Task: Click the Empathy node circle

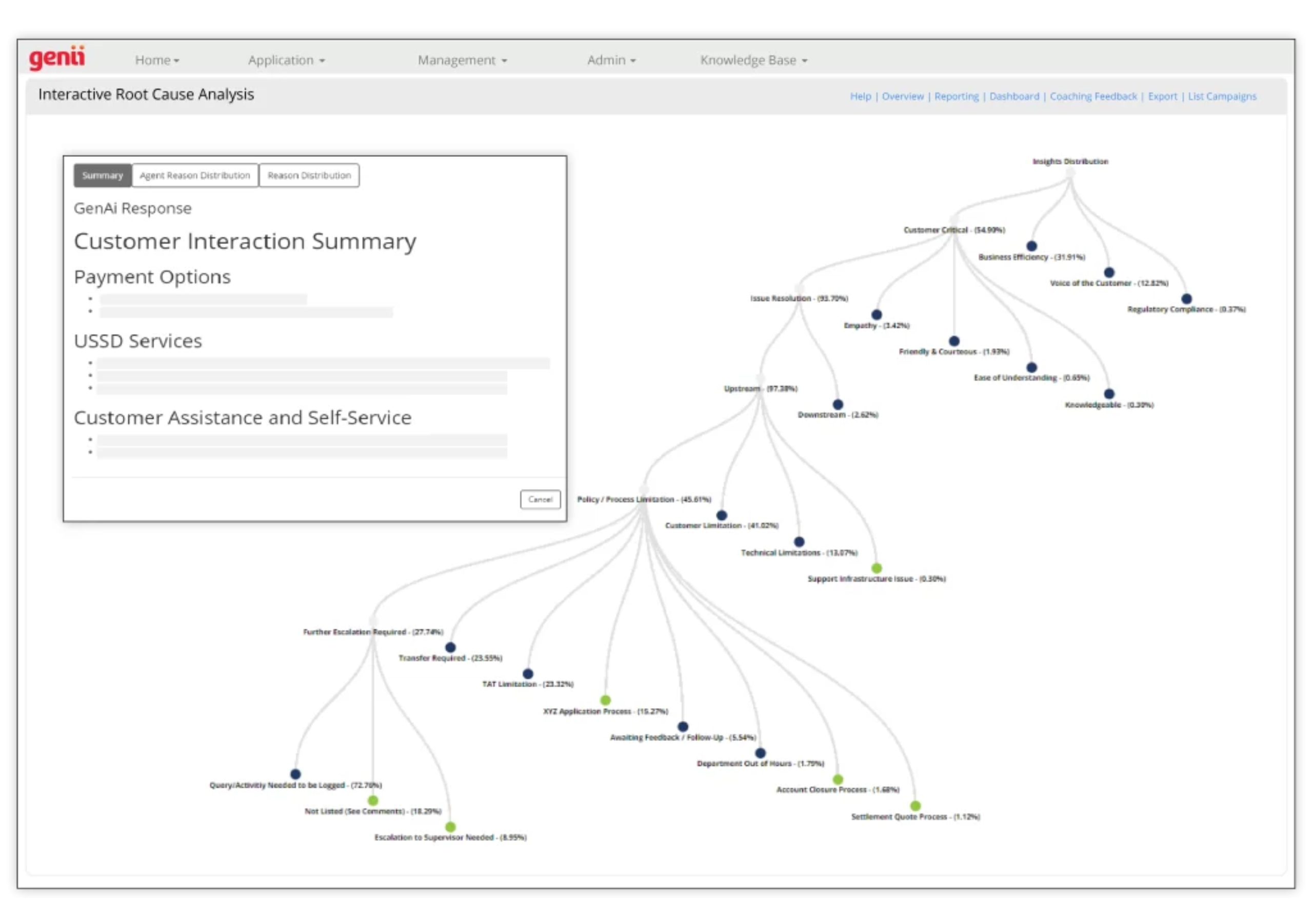Action: coord(877,314)
